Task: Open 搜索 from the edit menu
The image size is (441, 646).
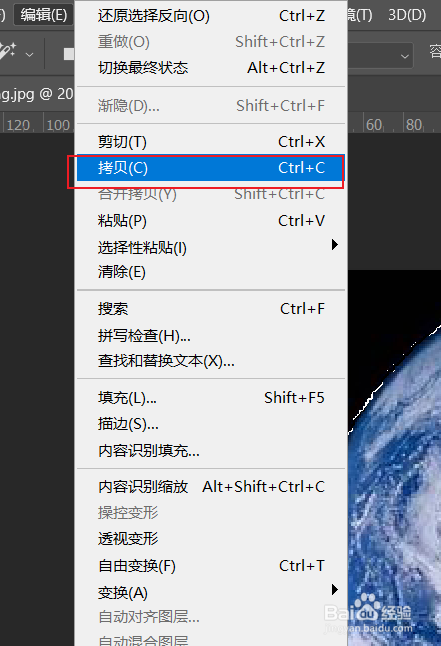Action: pyautogui.click(x=211, y=309)
